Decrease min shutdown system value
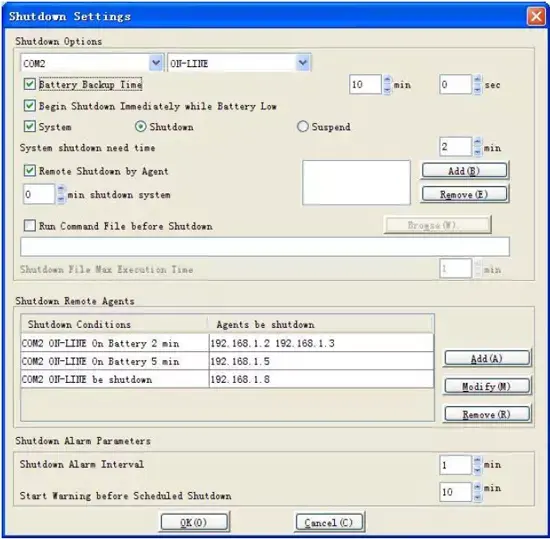This screenshot has height=539, width=550. (x=61, y=199)
